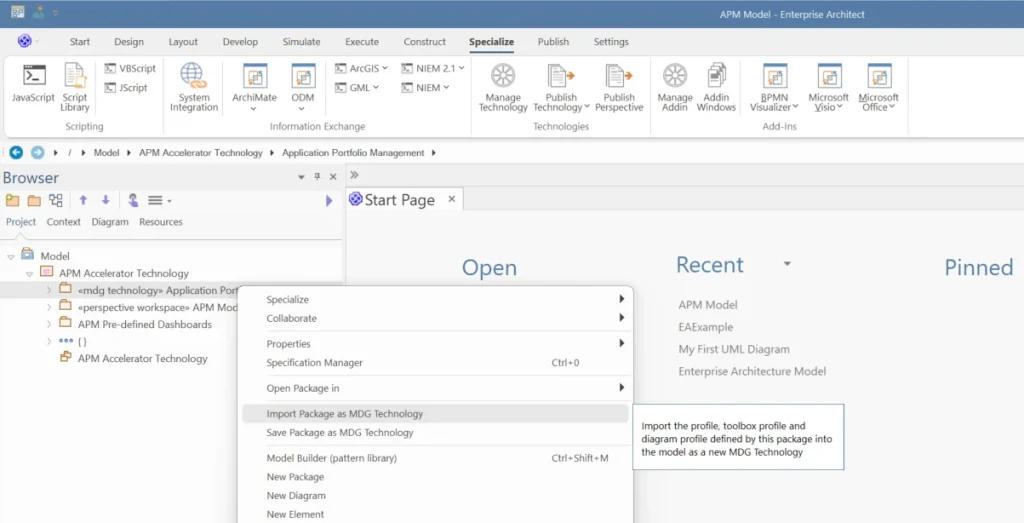Click the Microsoft Visio add-in icon
This screenshot has width=1024, height=523.
coord(829,76)
